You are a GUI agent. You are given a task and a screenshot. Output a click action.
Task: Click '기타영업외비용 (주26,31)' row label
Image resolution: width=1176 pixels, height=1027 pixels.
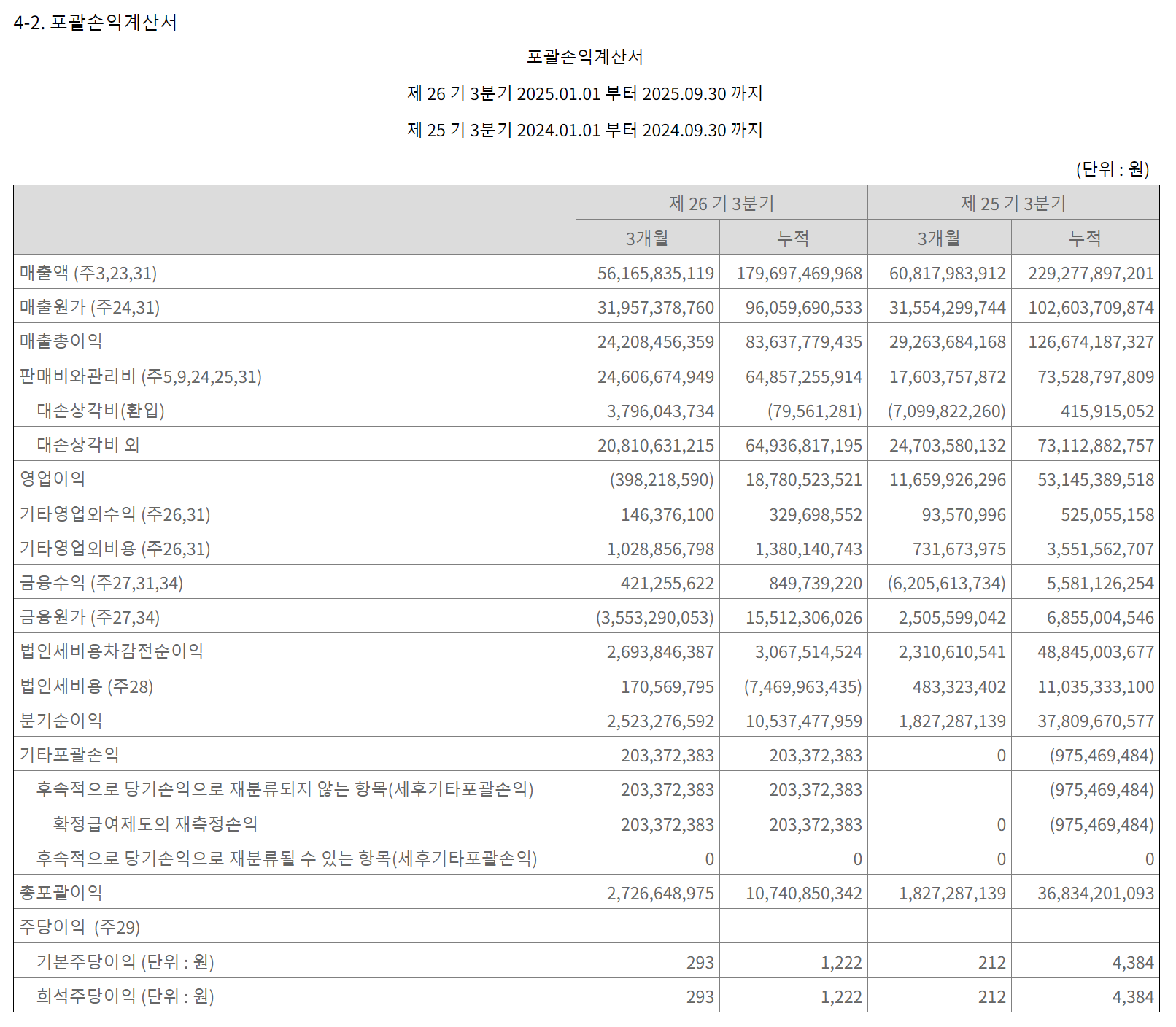pos(115,549)
